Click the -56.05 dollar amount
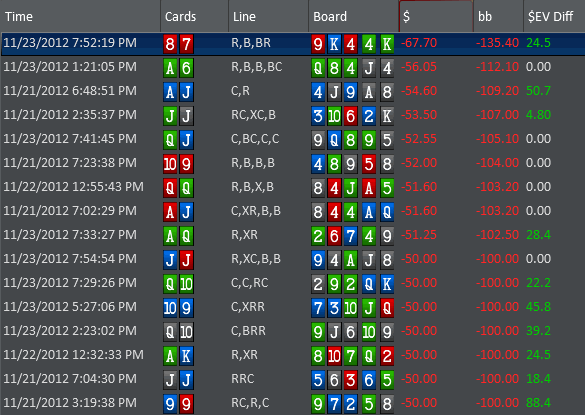 click(419, 67)
